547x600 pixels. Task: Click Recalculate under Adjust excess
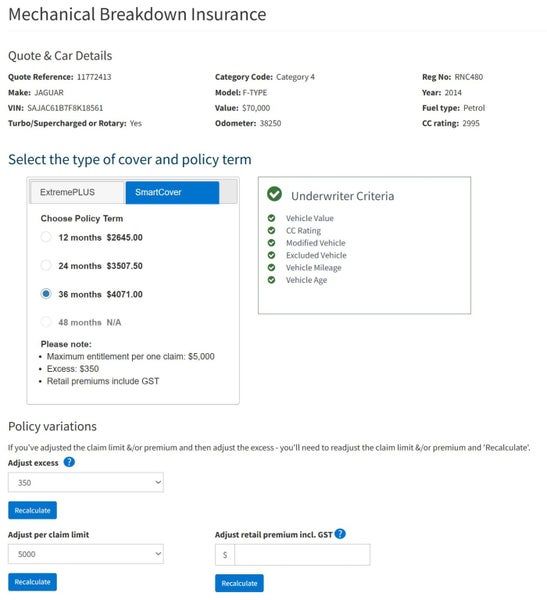click(33, 510)
